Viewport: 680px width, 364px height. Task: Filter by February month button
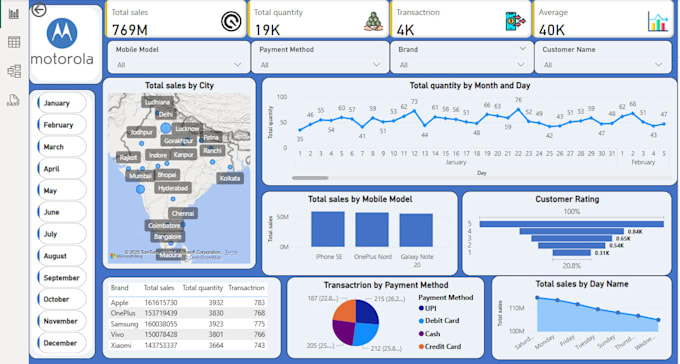tap(62, 125)
